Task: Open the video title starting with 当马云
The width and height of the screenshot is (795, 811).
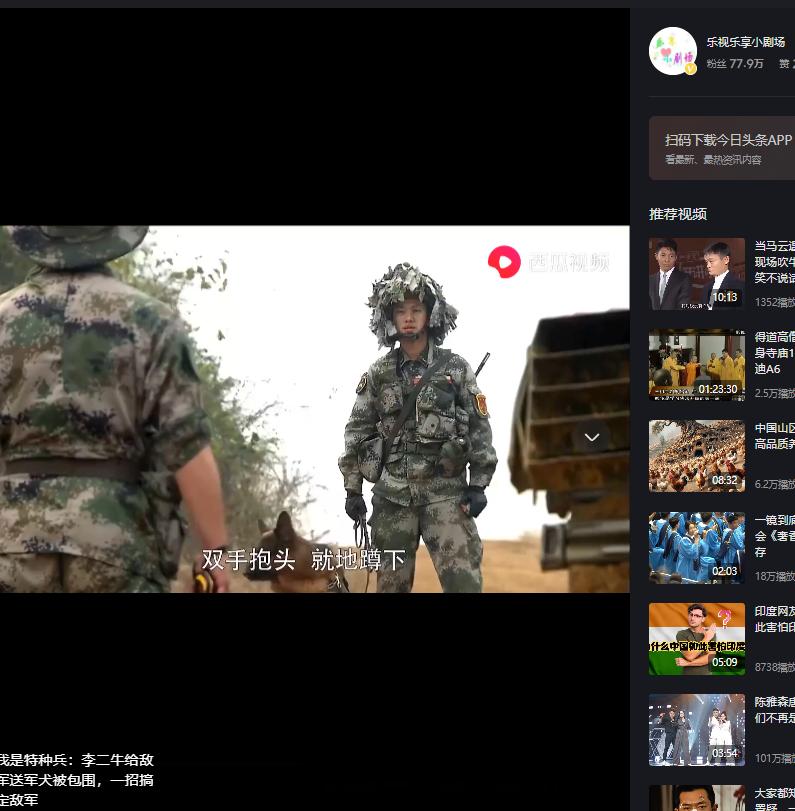Action: [774, 262]
